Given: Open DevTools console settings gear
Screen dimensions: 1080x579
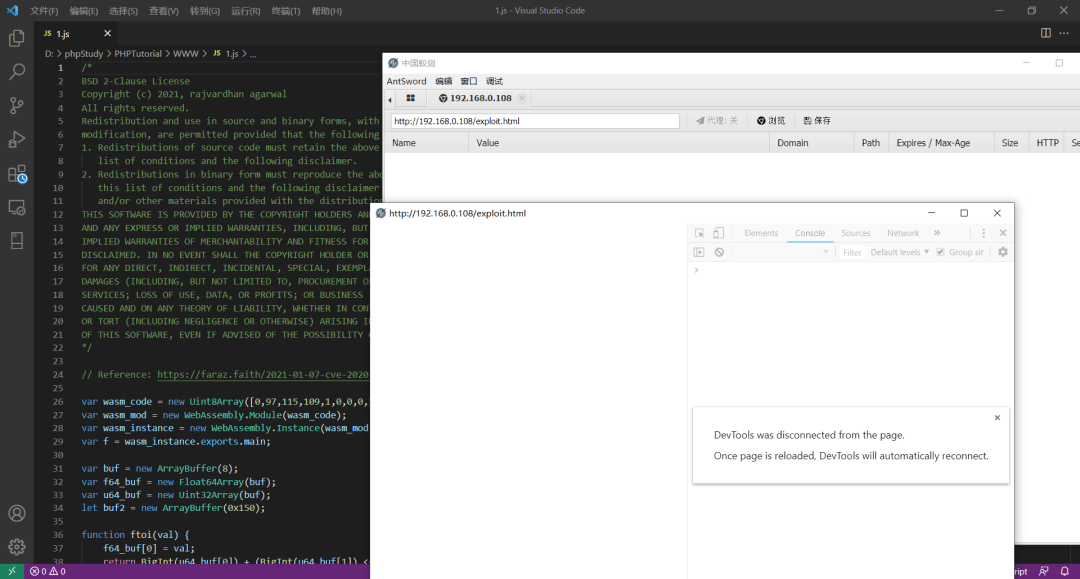Looking at the screenshot, I should click(x=1003, y=253).
